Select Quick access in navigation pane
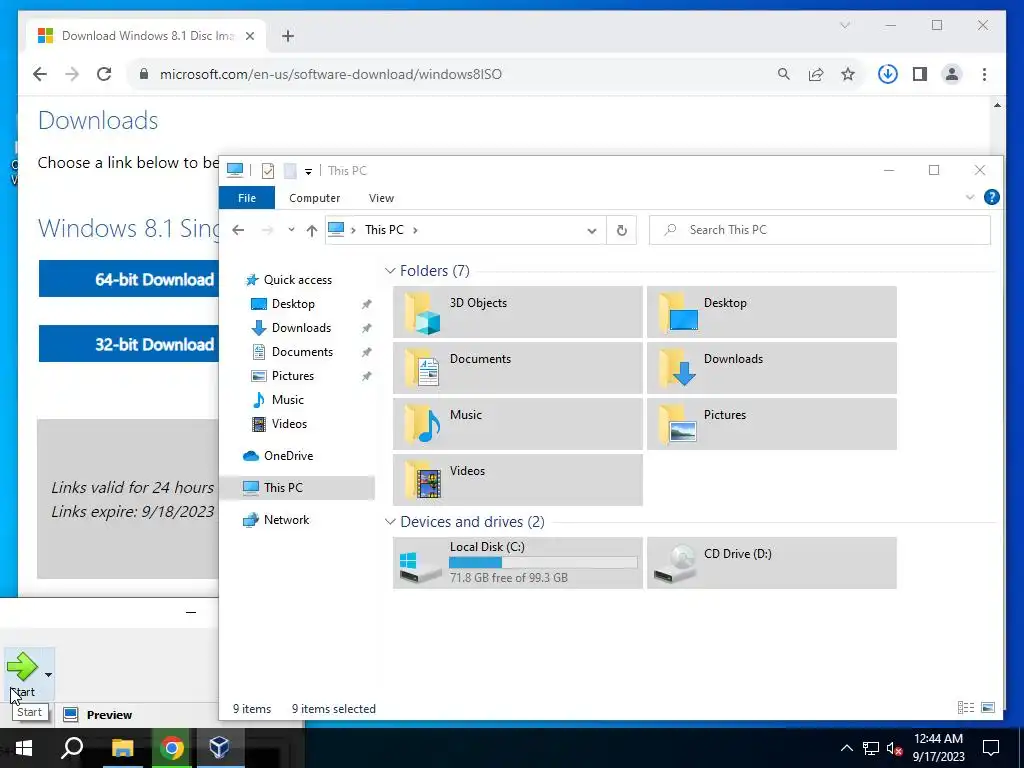 tap(297, 280)
